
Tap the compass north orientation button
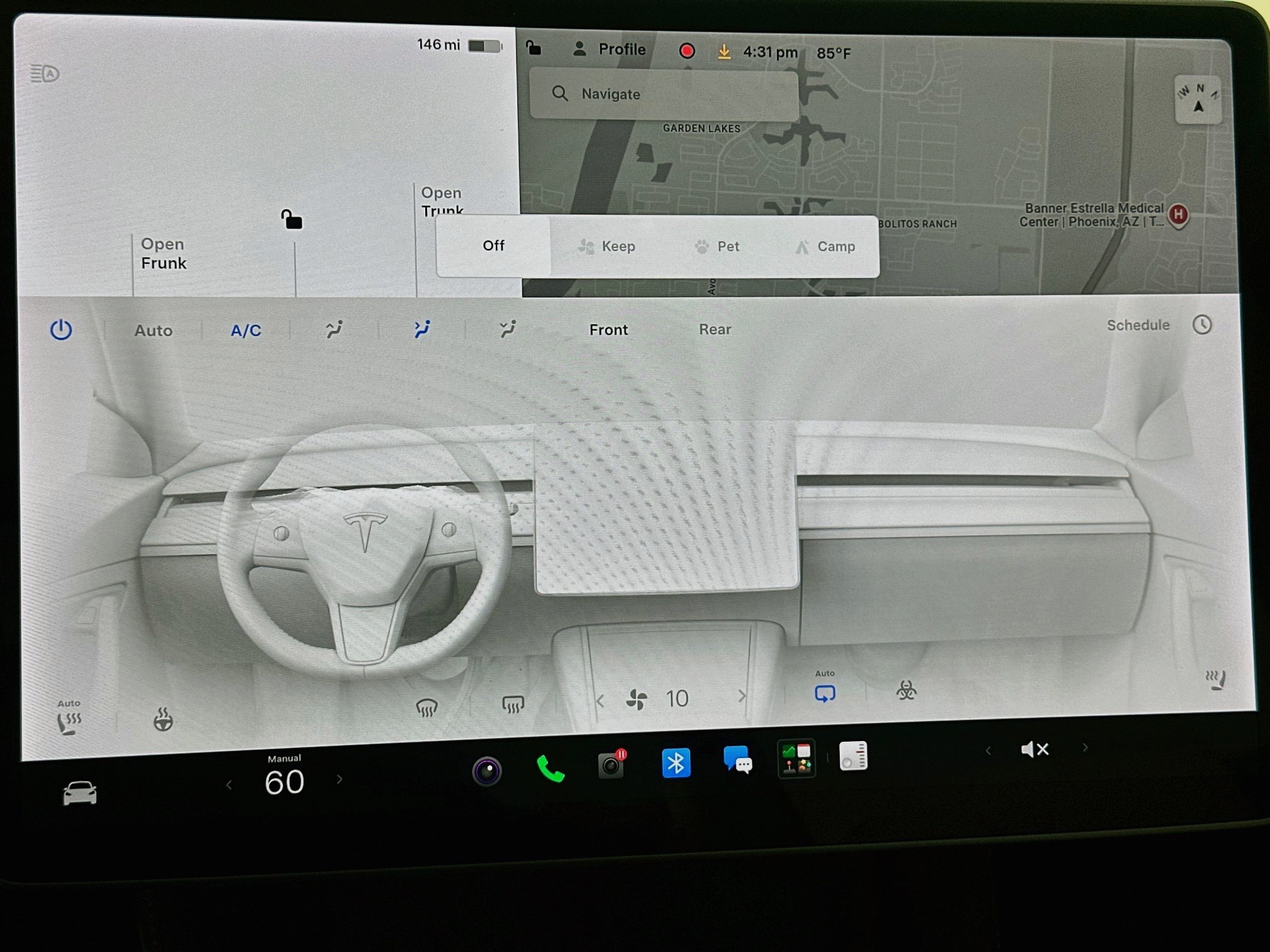point(1198,99)
